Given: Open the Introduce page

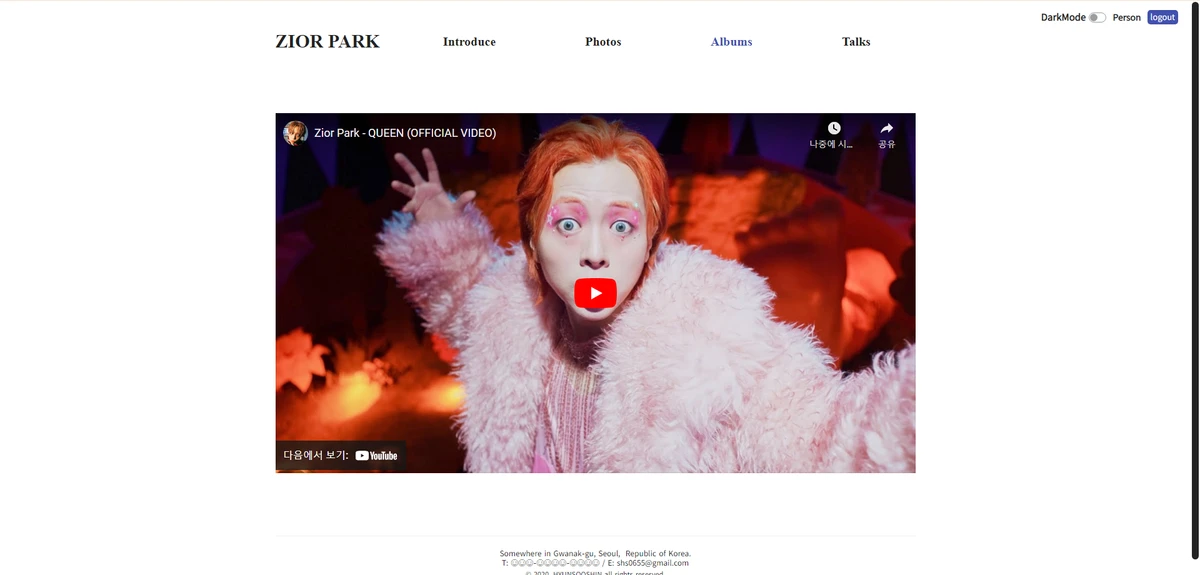Looking at the screenshot, I should [x=469, y=42].
